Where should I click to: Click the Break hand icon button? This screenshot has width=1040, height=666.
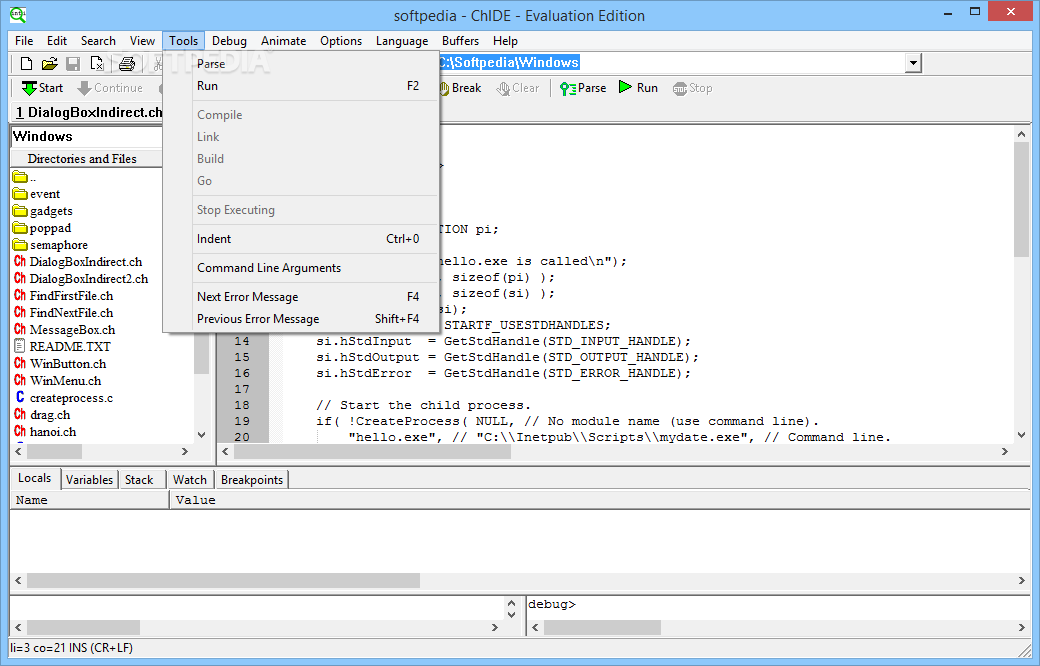(460, 88)
